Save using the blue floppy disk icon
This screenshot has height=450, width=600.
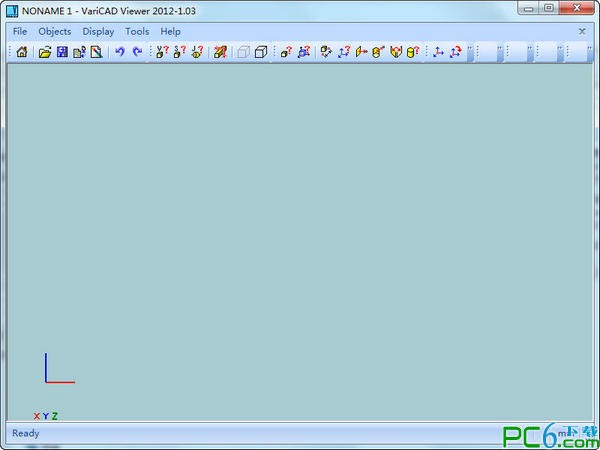(x=62, y=52)
